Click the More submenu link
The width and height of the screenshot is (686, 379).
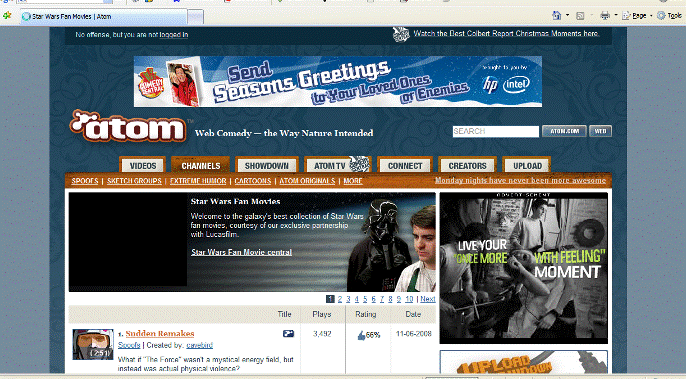(x=353, y=181)
